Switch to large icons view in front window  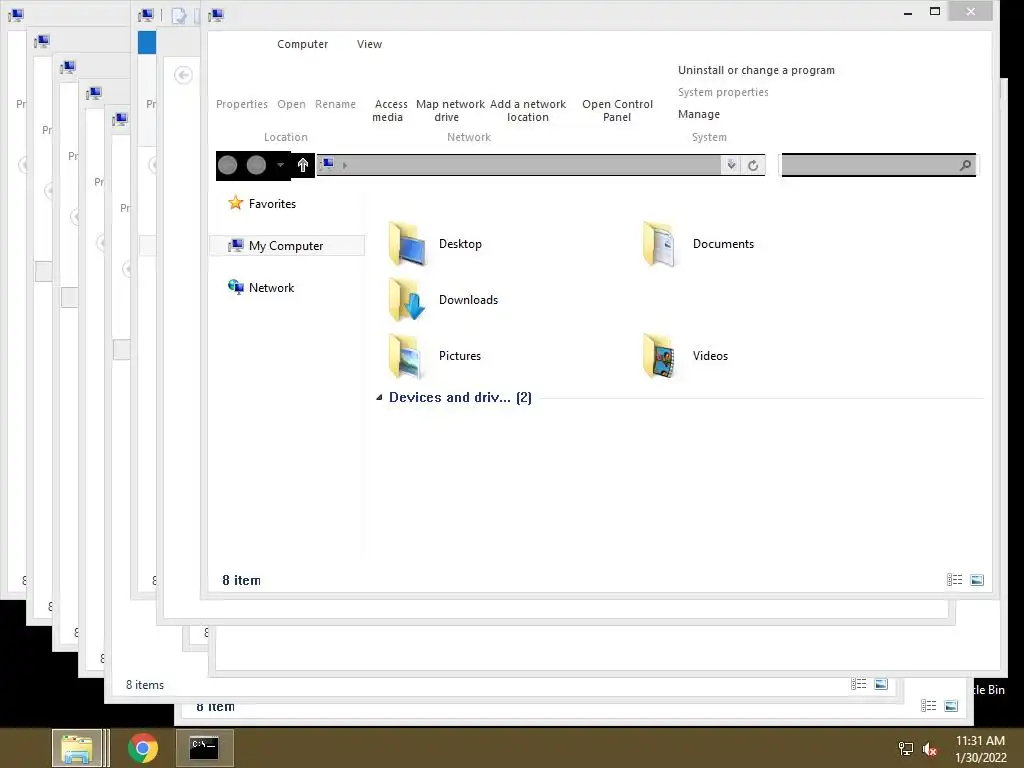[977, 580]
